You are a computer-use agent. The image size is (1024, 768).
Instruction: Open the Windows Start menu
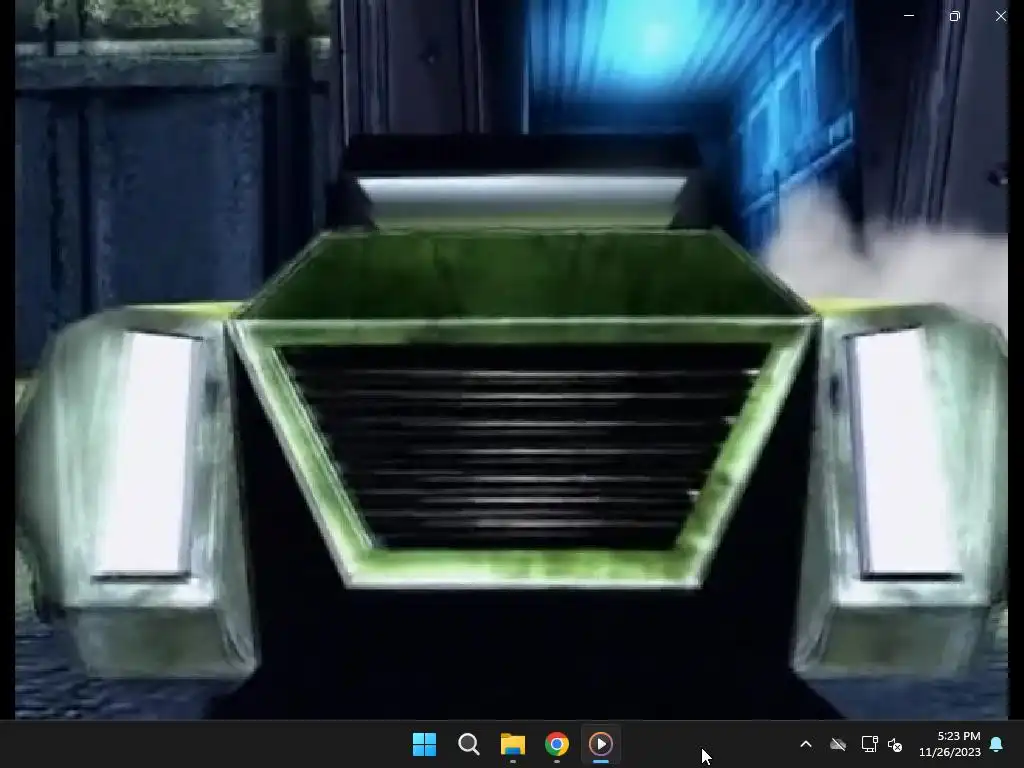424,744
